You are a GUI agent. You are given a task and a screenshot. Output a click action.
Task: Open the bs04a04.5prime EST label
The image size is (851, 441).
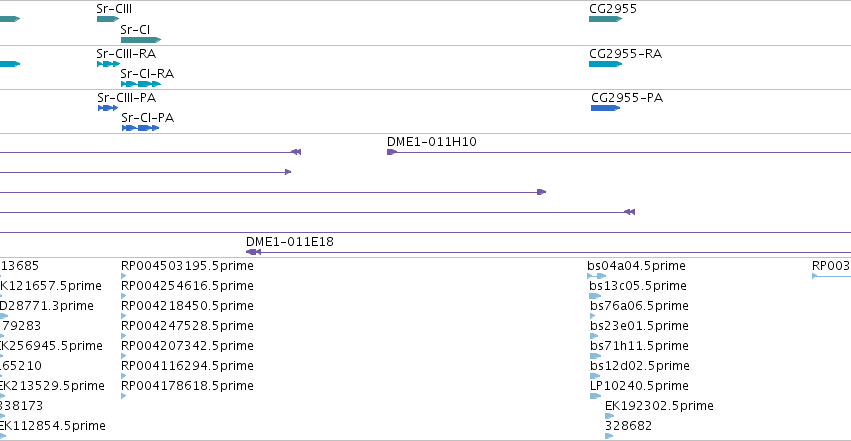click(637, 266)
